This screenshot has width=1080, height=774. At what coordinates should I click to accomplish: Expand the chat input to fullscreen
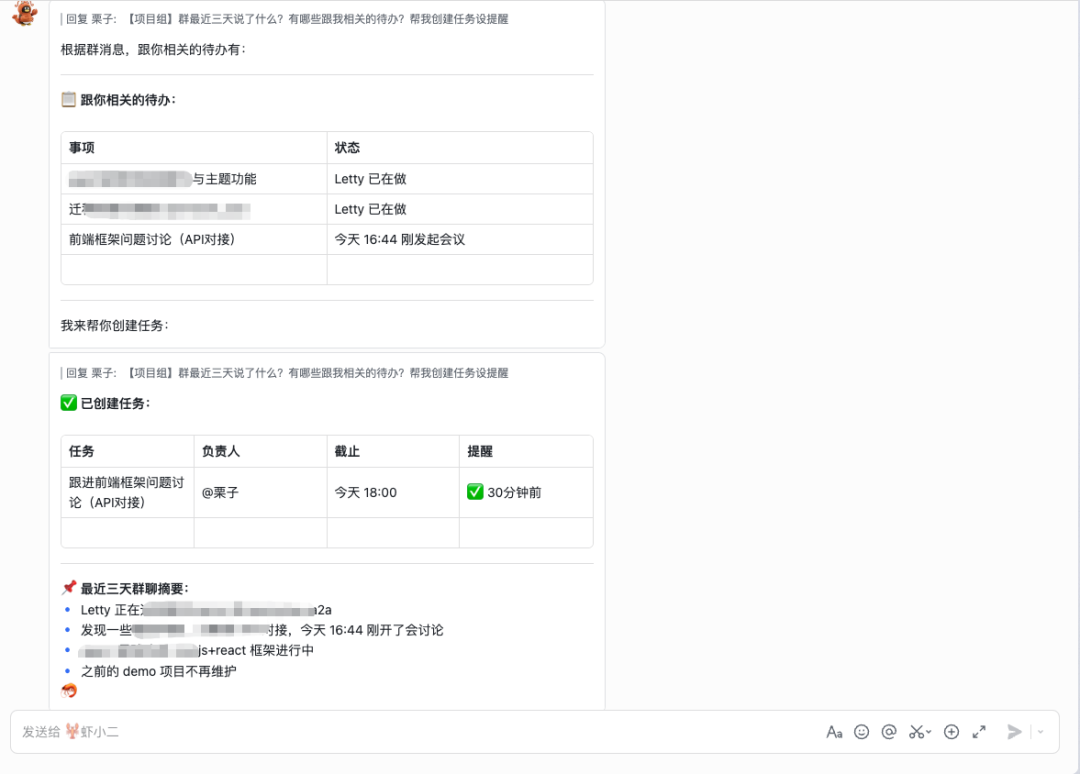[x=978, y=731]
